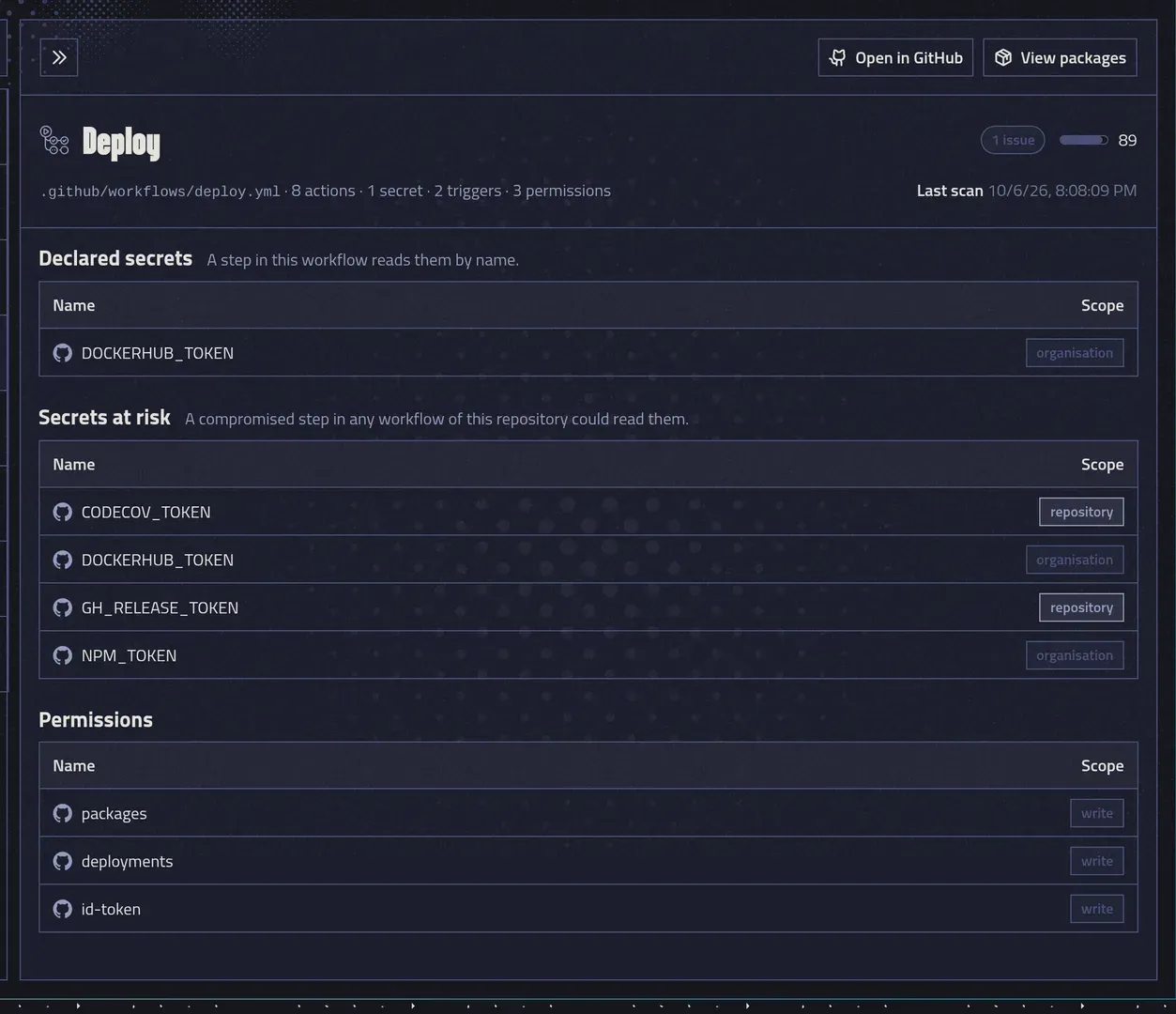
Task: Click GitHub icon beside CODECOV_TOKEN
Action: (x=63, y=512)
